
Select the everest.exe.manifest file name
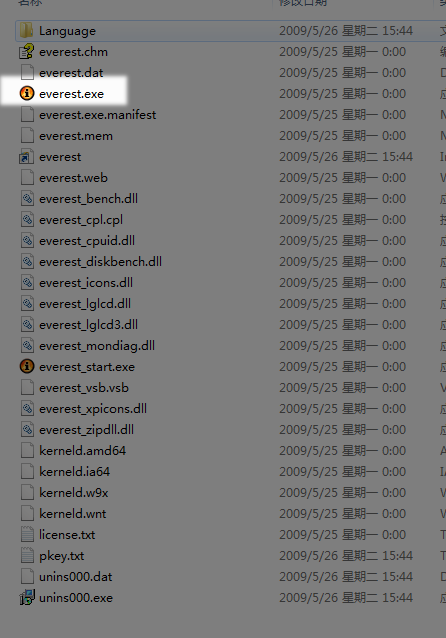[x=97, y=115]
